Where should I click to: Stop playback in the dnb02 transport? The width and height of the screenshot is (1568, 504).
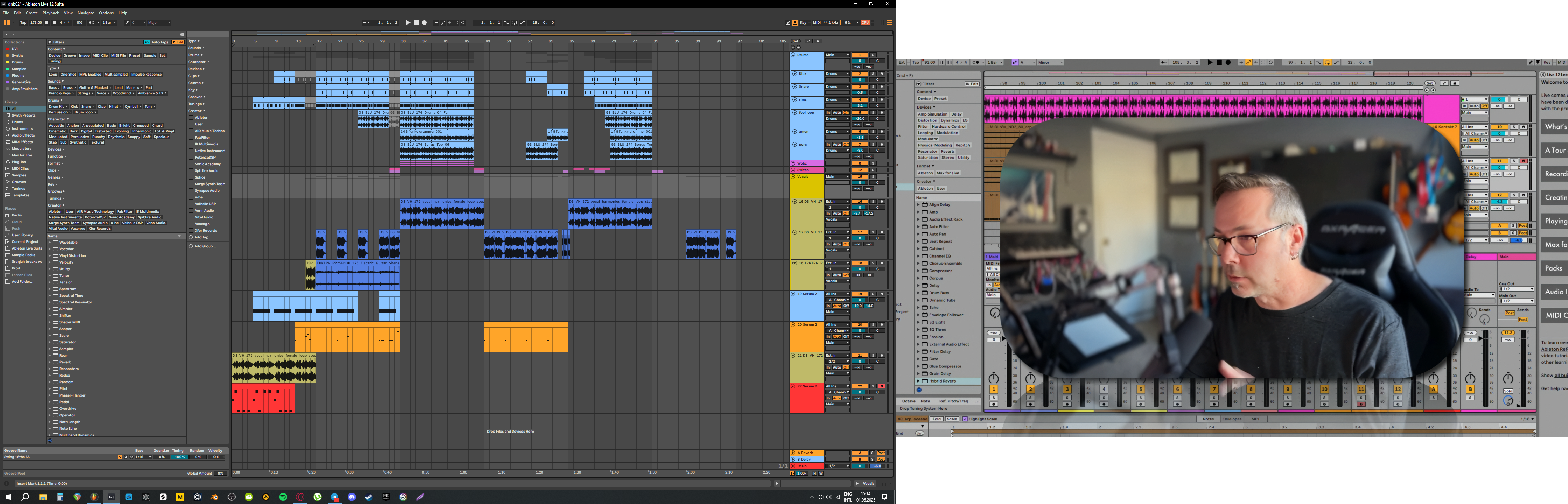pos(416,22)
